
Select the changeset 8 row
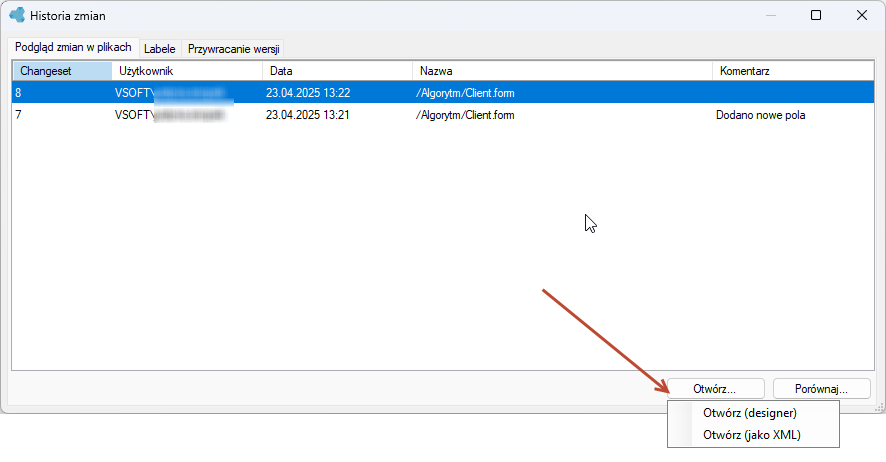443,93
